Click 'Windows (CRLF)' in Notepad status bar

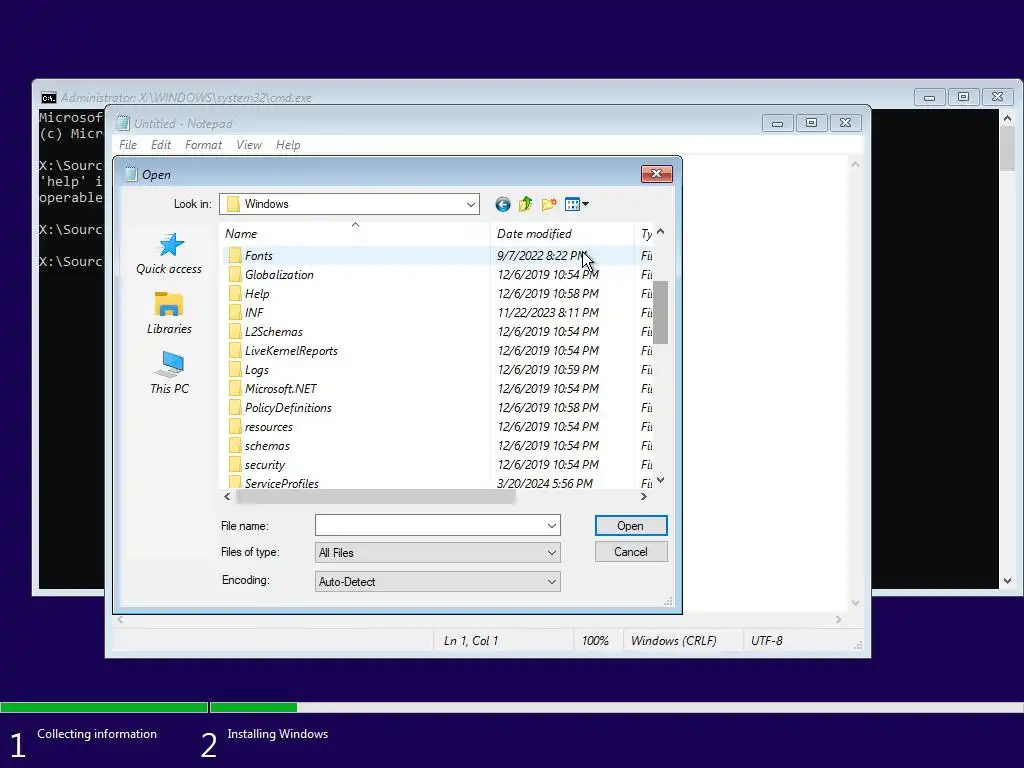click(x=673, y=641)
